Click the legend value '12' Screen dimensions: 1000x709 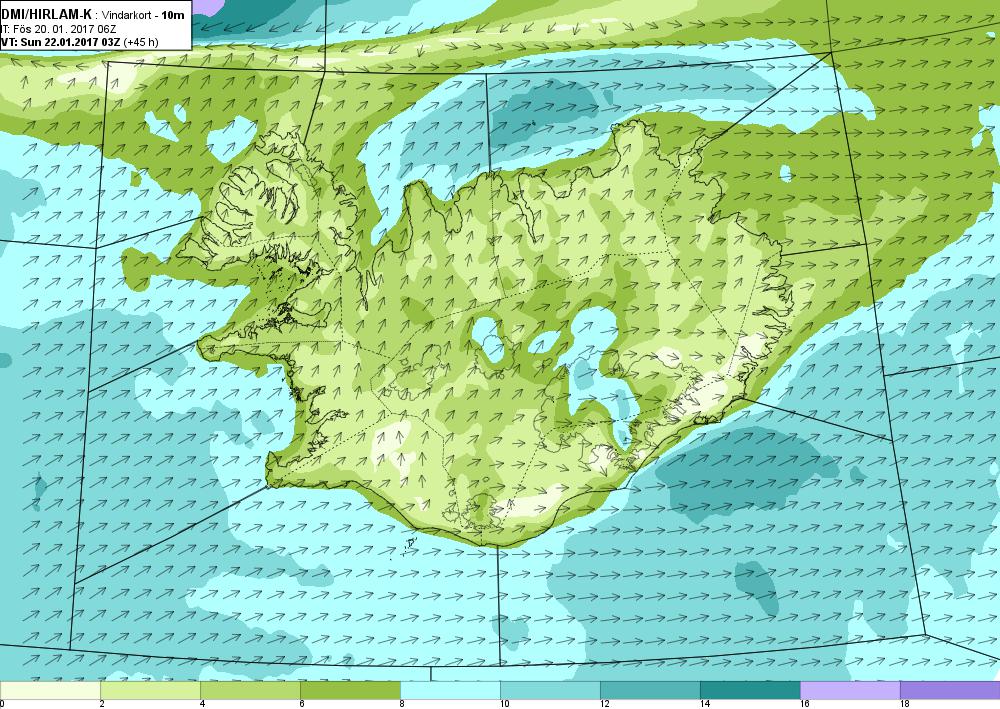pyautogui.click(x=604, y=704)
